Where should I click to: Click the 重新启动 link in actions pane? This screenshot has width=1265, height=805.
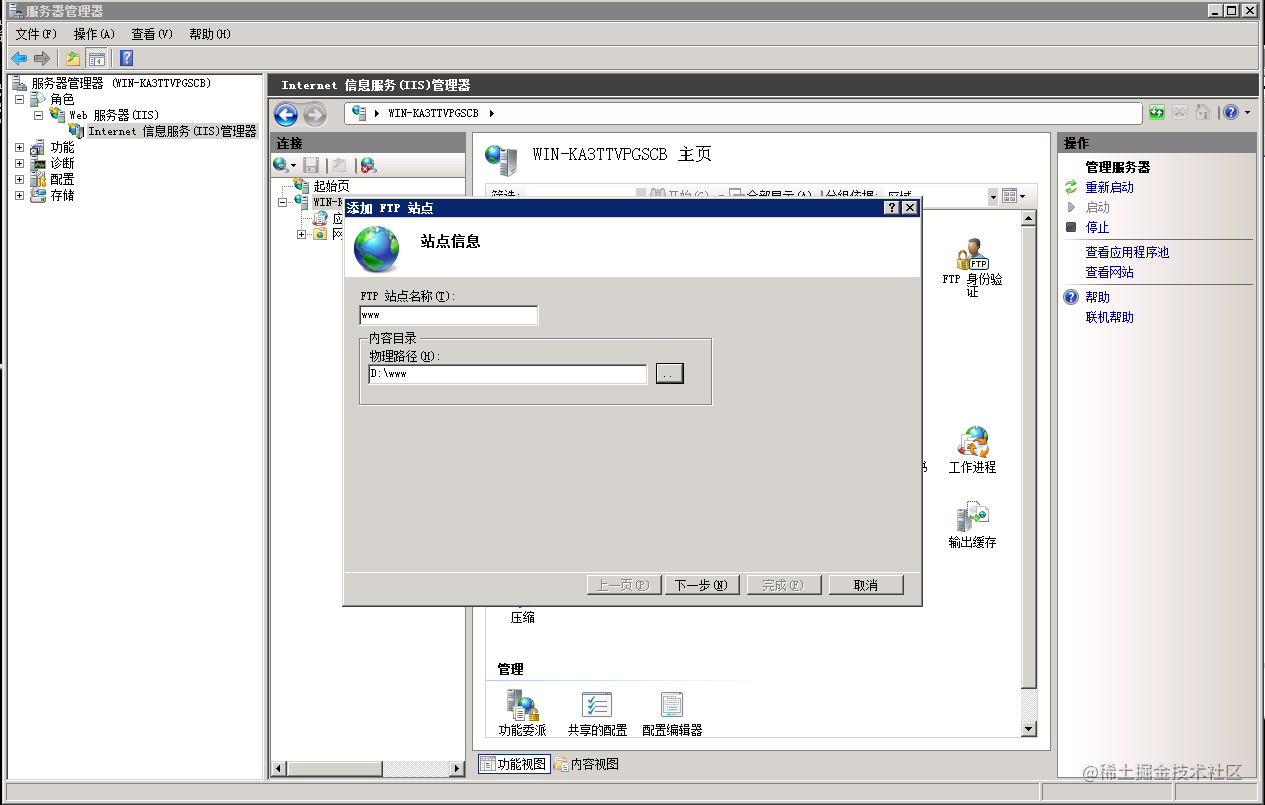[1110, 187]
